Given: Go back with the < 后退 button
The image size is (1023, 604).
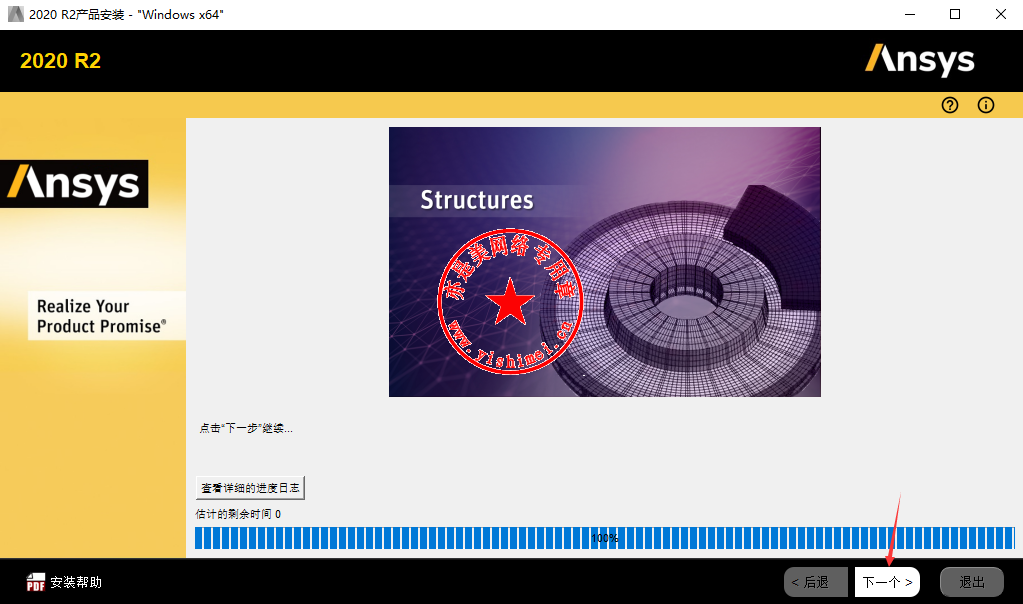Looking at the screenshot, I should 815,582.
